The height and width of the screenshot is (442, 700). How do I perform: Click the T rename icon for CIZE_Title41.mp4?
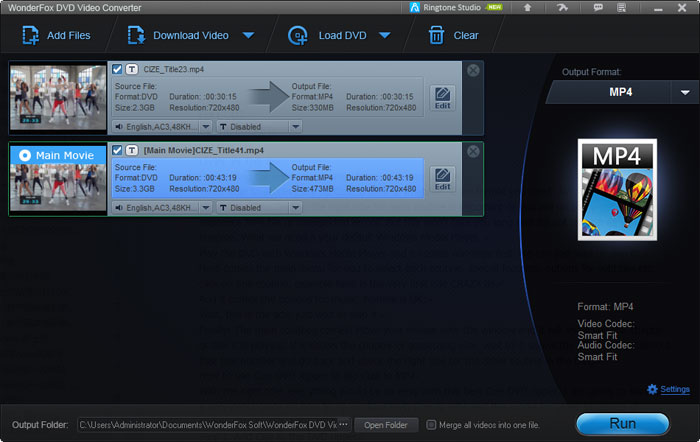132,150
